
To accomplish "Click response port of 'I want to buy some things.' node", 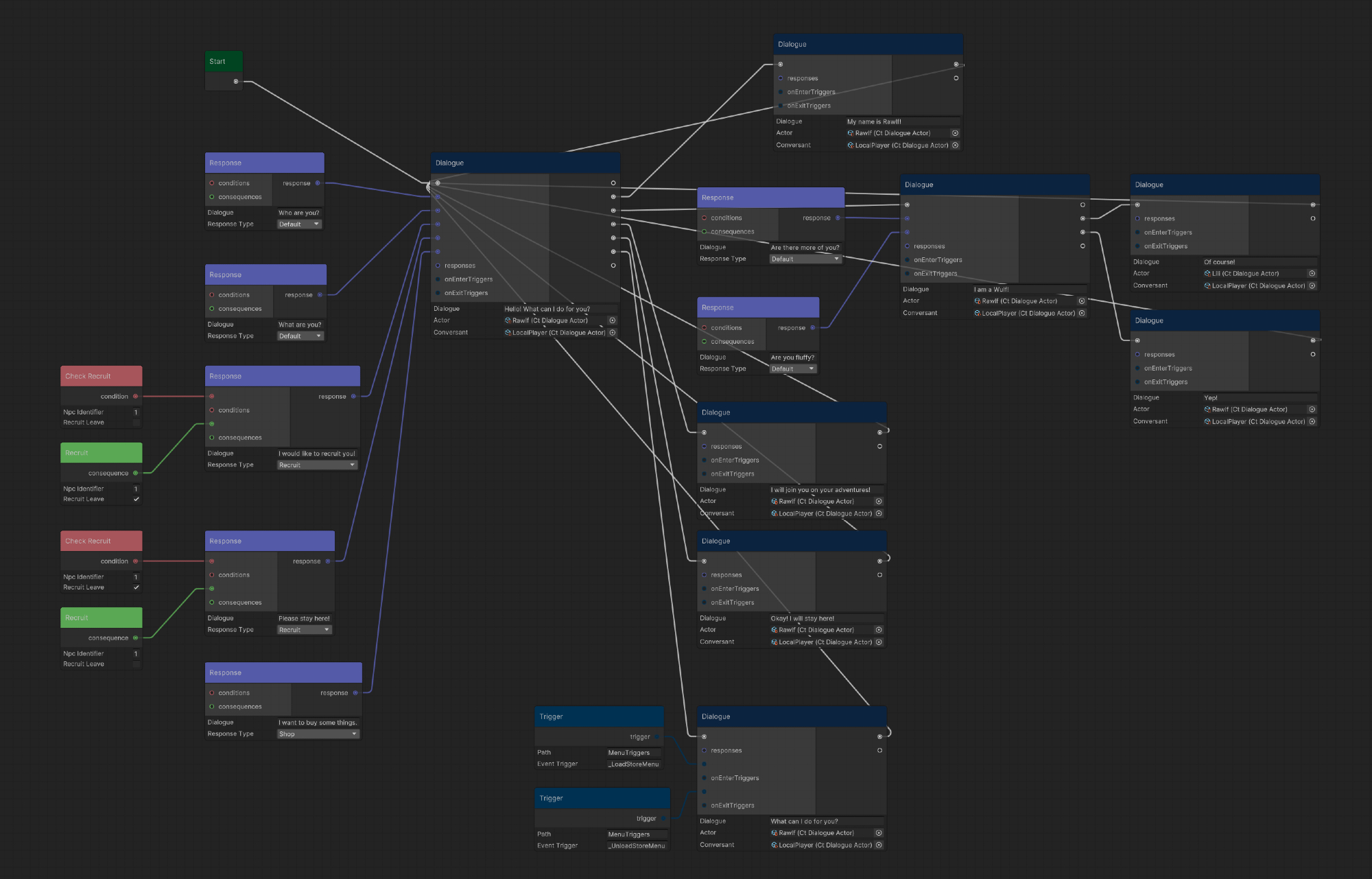I will (355, 693).
